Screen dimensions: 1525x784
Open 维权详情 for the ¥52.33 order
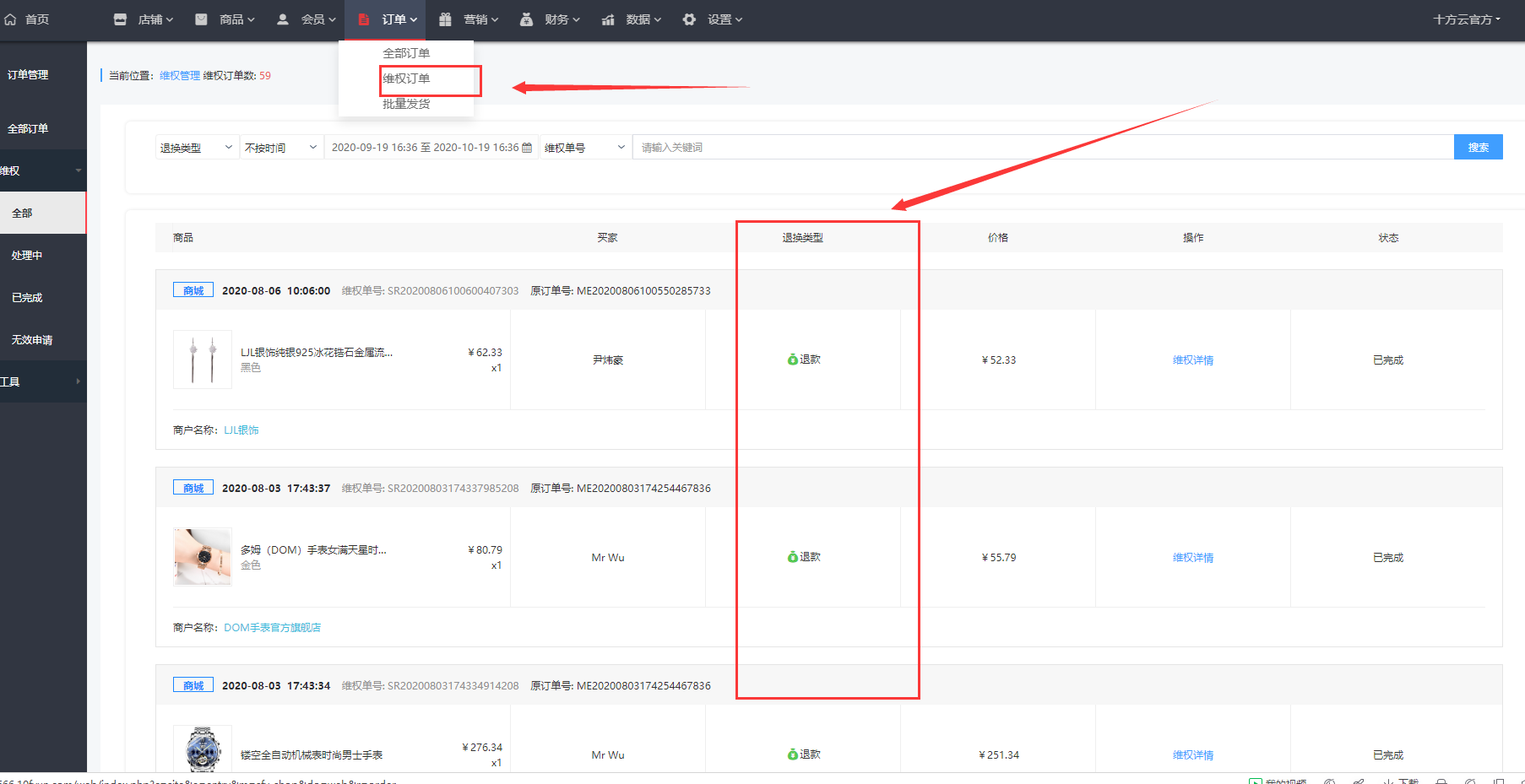pos(1193,360)
